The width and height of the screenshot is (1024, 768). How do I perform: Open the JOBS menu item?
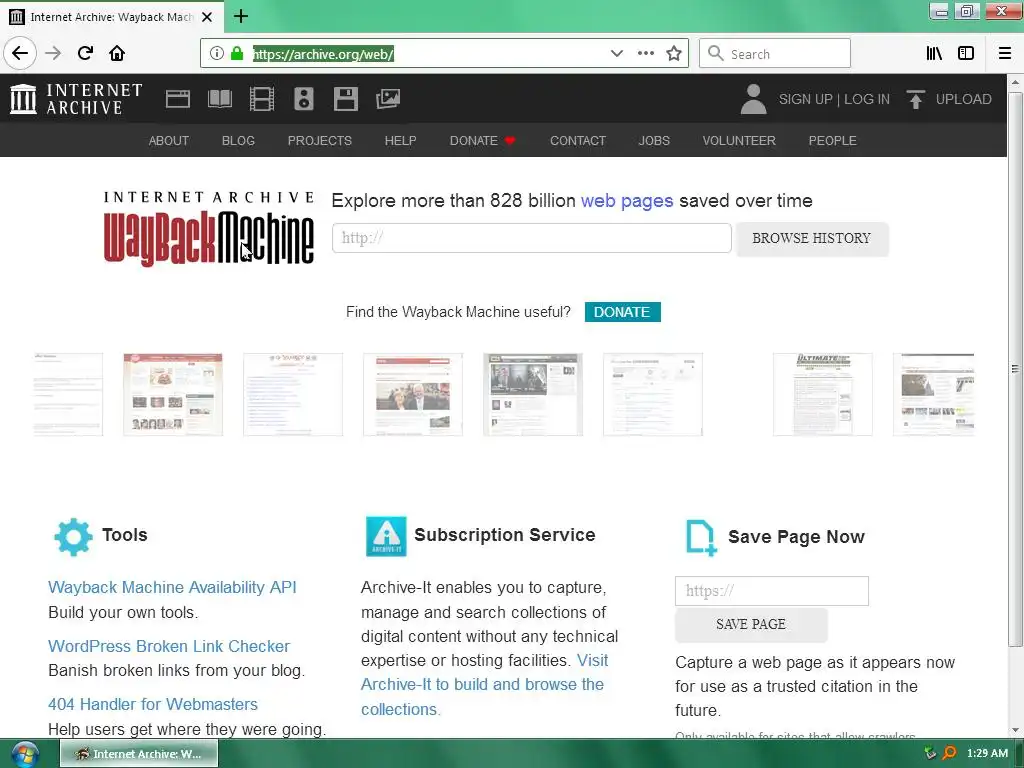point(654,140)
